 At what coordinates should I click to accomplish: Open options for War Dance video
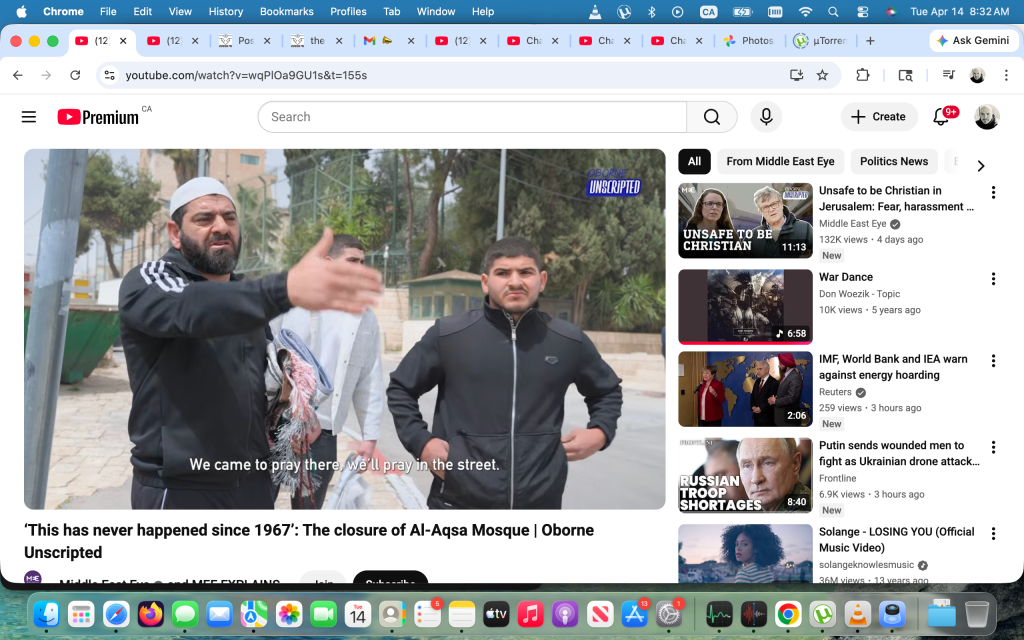coord(993,279)
